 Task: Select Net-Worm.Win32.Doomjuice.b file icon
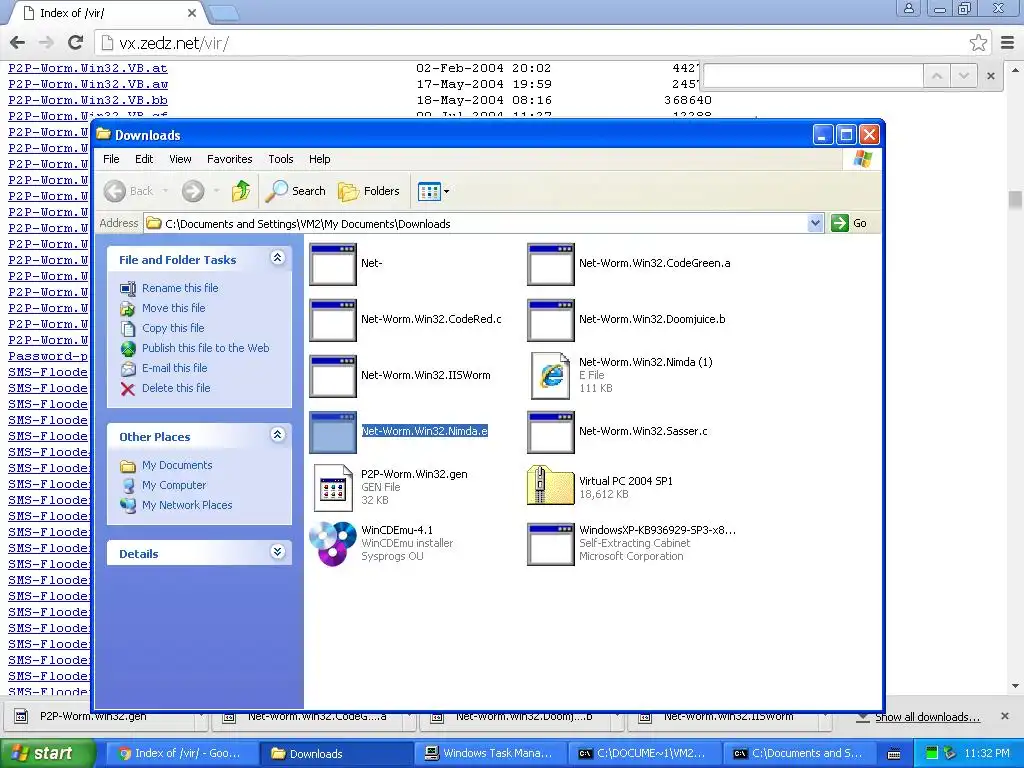[x=551, y=320]
